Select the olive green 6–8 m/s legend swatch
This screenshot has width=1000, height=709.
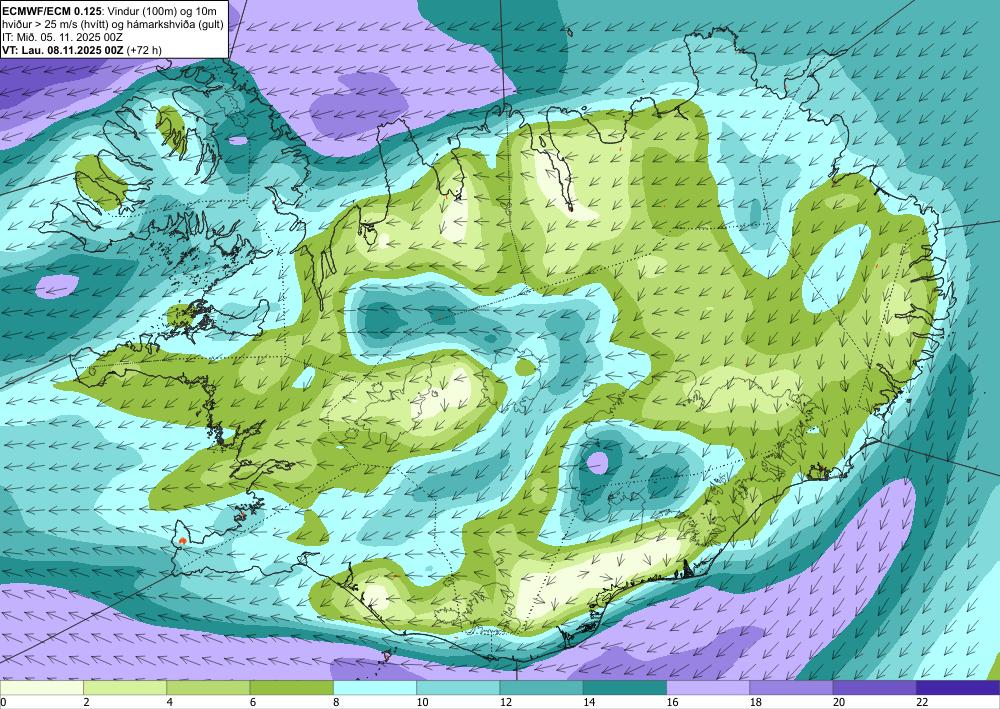click(291, 688)
